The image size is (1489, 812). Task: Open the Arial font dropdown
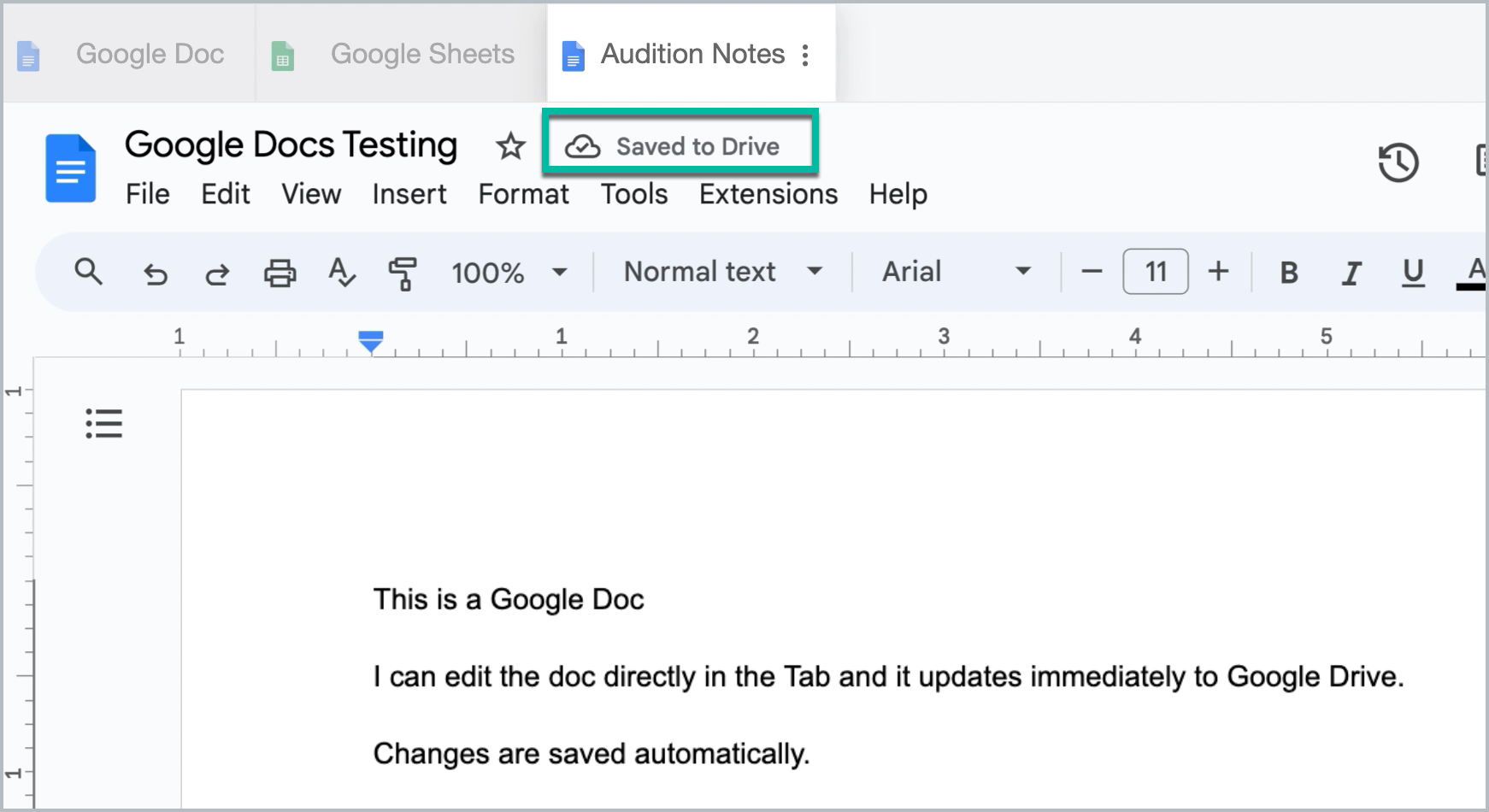(x=956, y=272)
